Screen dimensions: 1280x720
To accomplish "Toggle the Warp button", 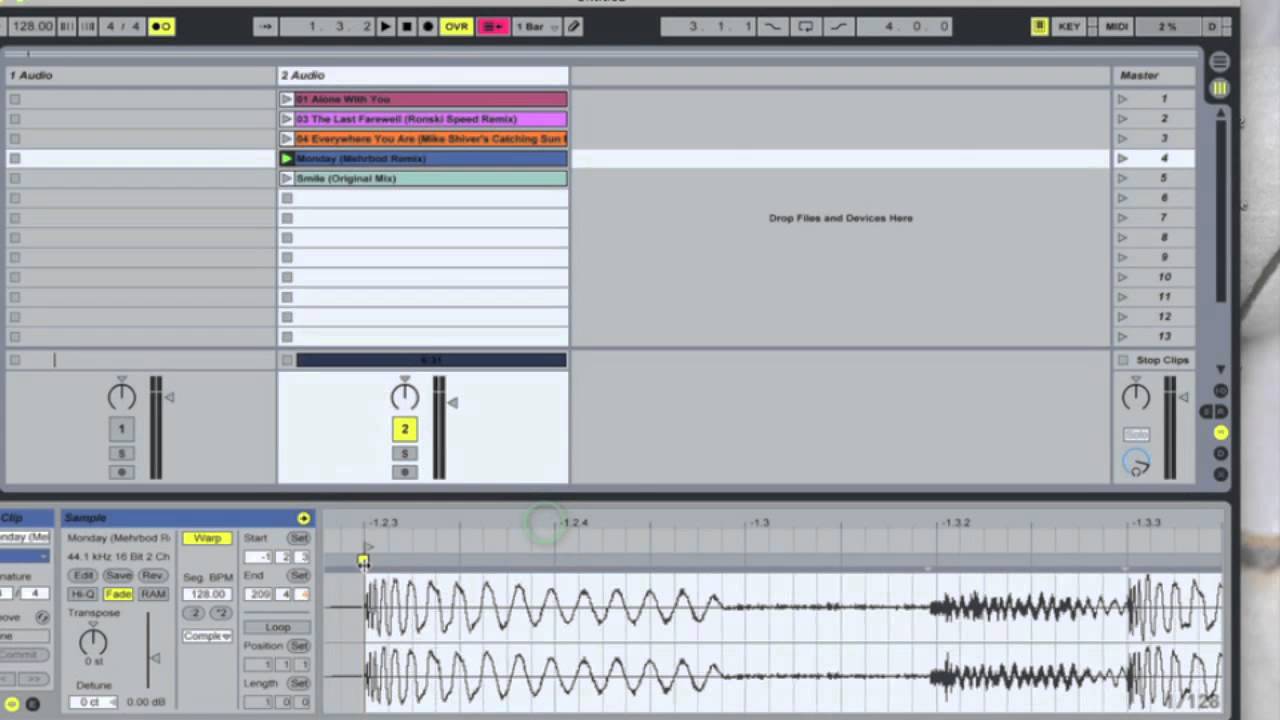I will point(207,538).
